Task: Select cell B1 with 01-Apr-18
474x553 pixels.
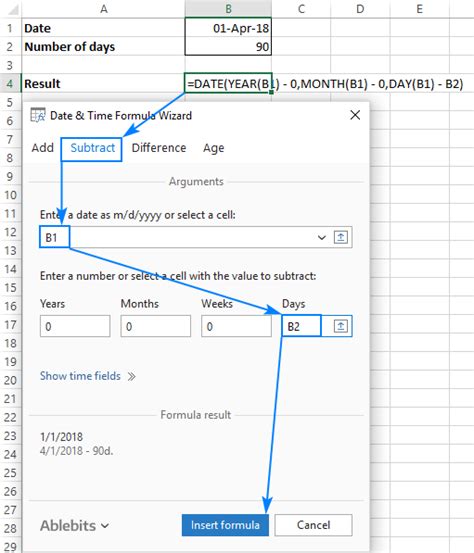Action: (x=228, y=28)
